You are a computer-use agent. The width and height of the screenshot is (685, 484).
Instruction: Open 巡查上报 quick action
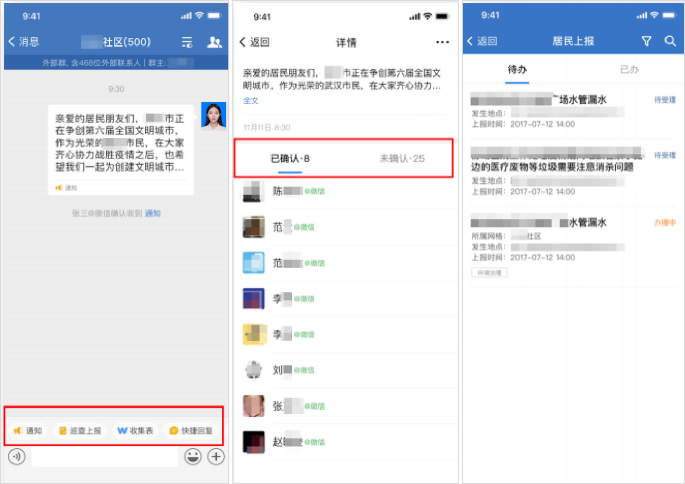(78, 430)
